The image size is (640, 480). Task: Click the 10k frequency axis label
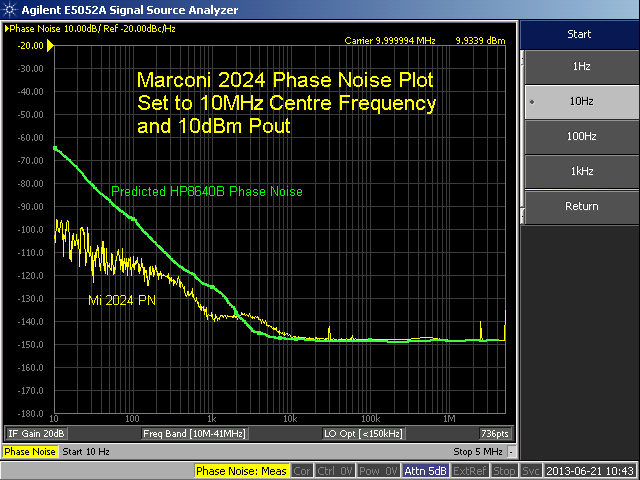coord(290,419)
